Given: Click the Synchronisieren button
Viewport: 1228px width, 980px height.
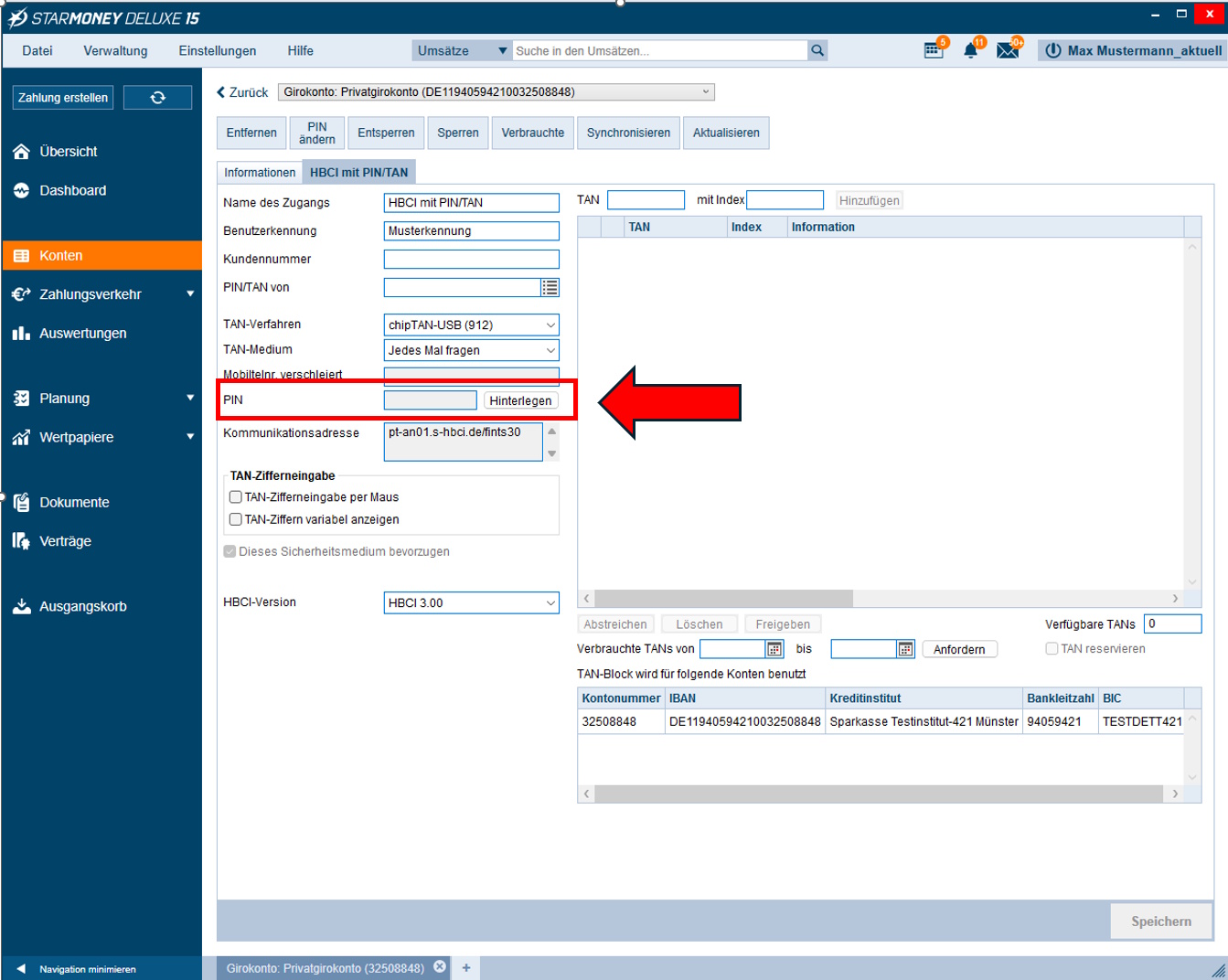Looking at the screenshot, I should 628,133.
